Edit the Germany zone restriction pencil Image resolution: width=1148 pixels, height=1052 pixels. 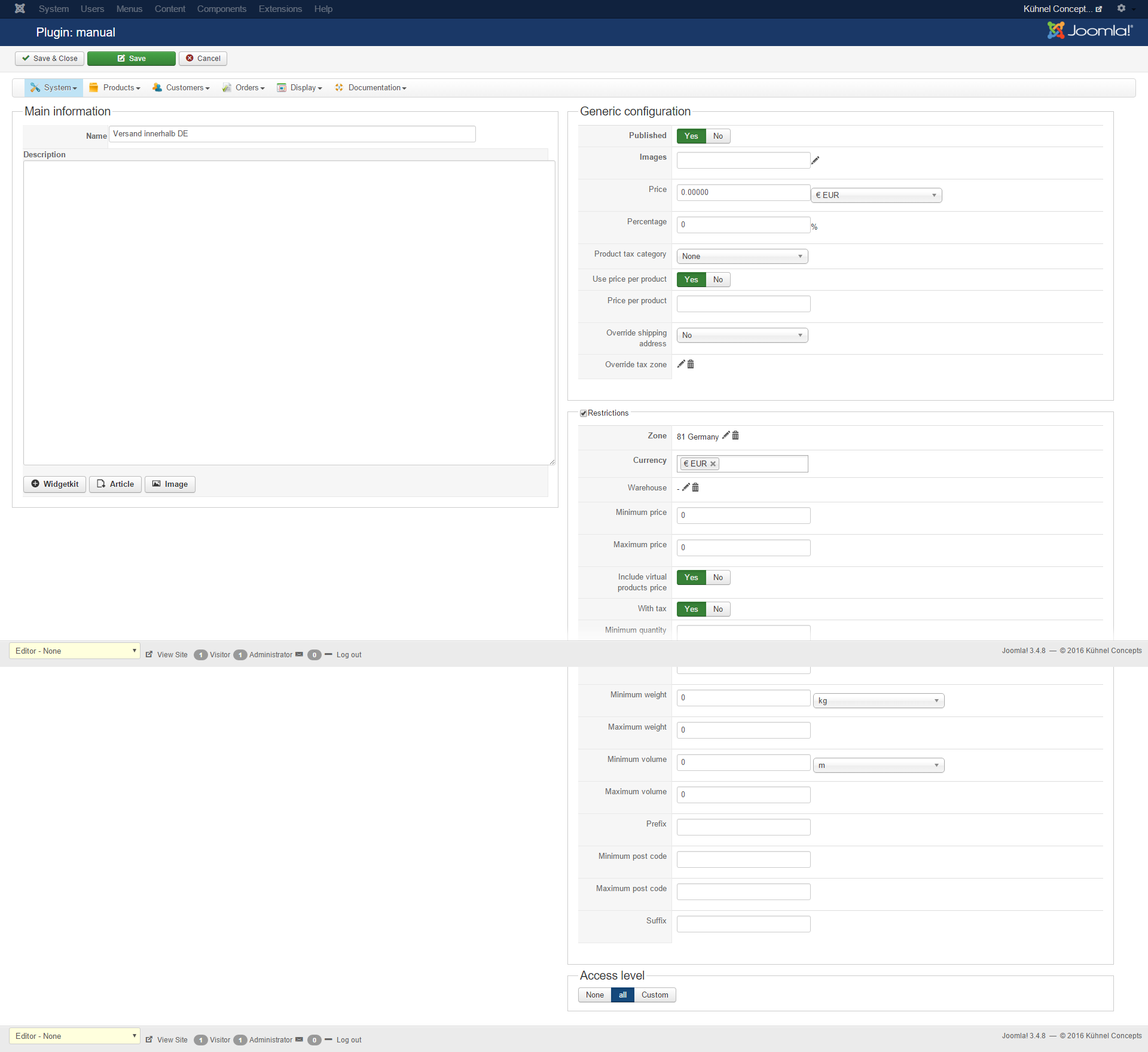tap(726, 435)
